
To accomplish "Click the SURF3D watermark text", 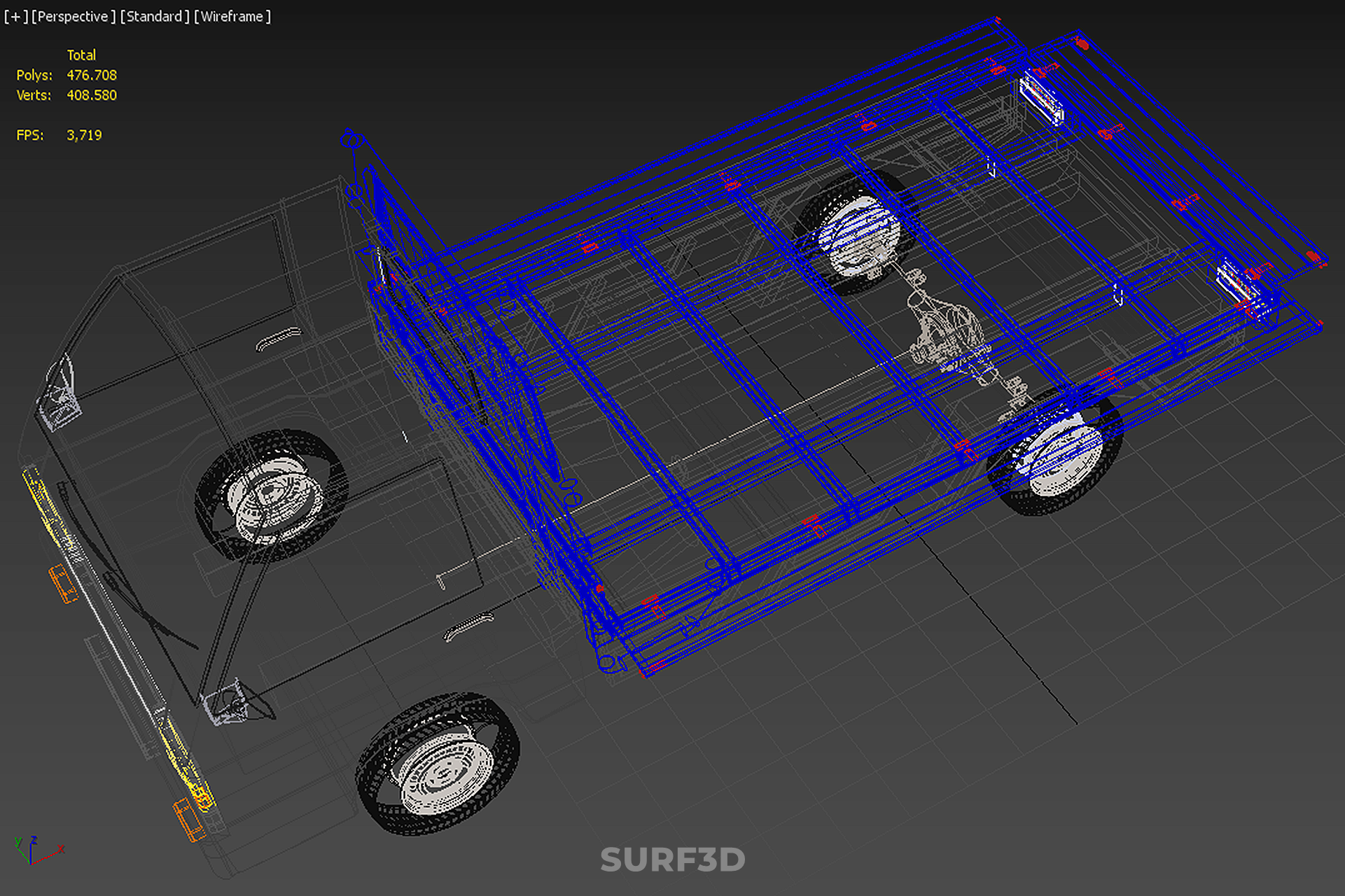I will (x=672, y=860).
